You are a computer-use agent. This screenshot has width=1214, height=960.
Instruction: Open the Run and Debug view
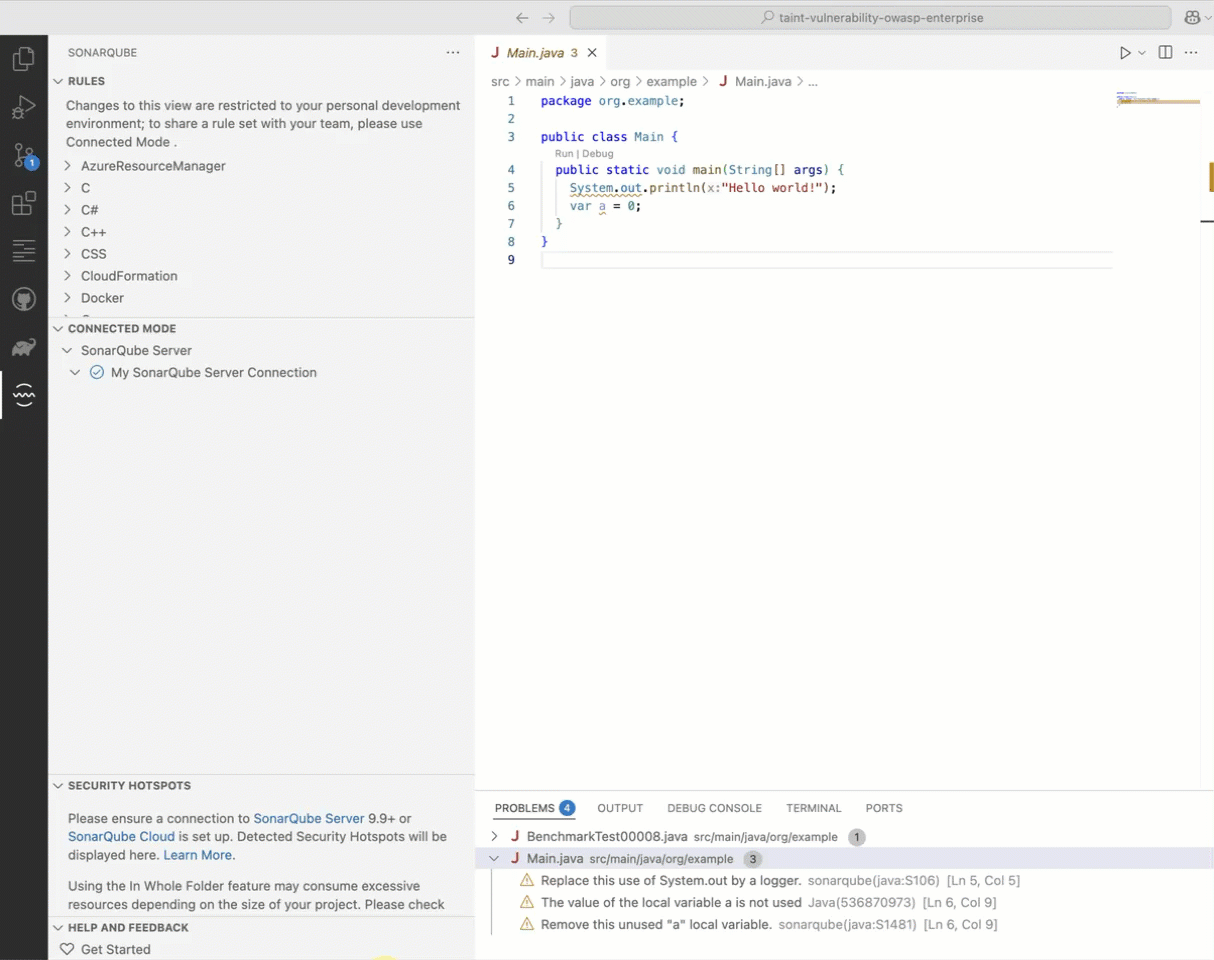point(23,107)
